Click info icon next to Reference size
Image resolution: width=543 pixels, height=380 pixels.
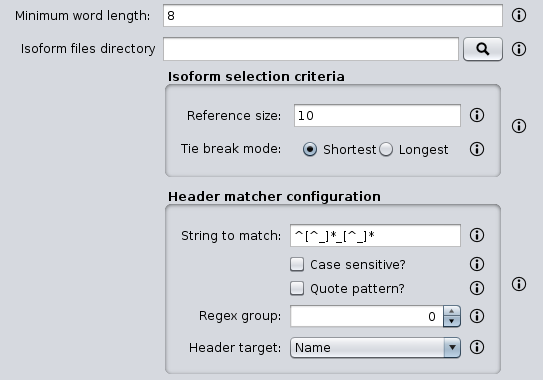(477, 115)
